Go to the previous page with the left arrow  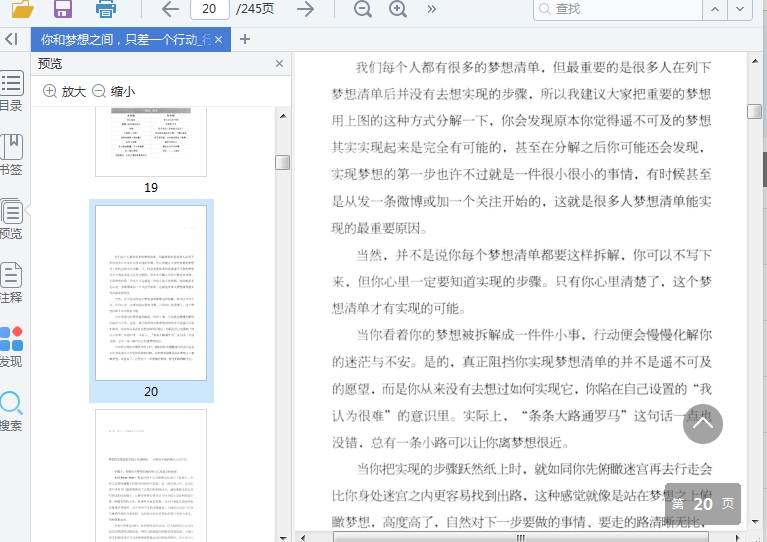(170, 9)
